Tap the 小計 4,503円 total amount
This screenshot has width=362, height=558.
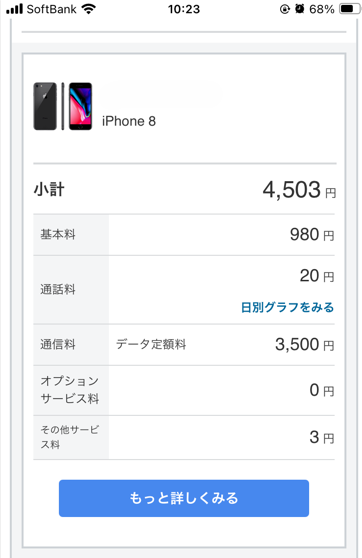click(299, 190)
